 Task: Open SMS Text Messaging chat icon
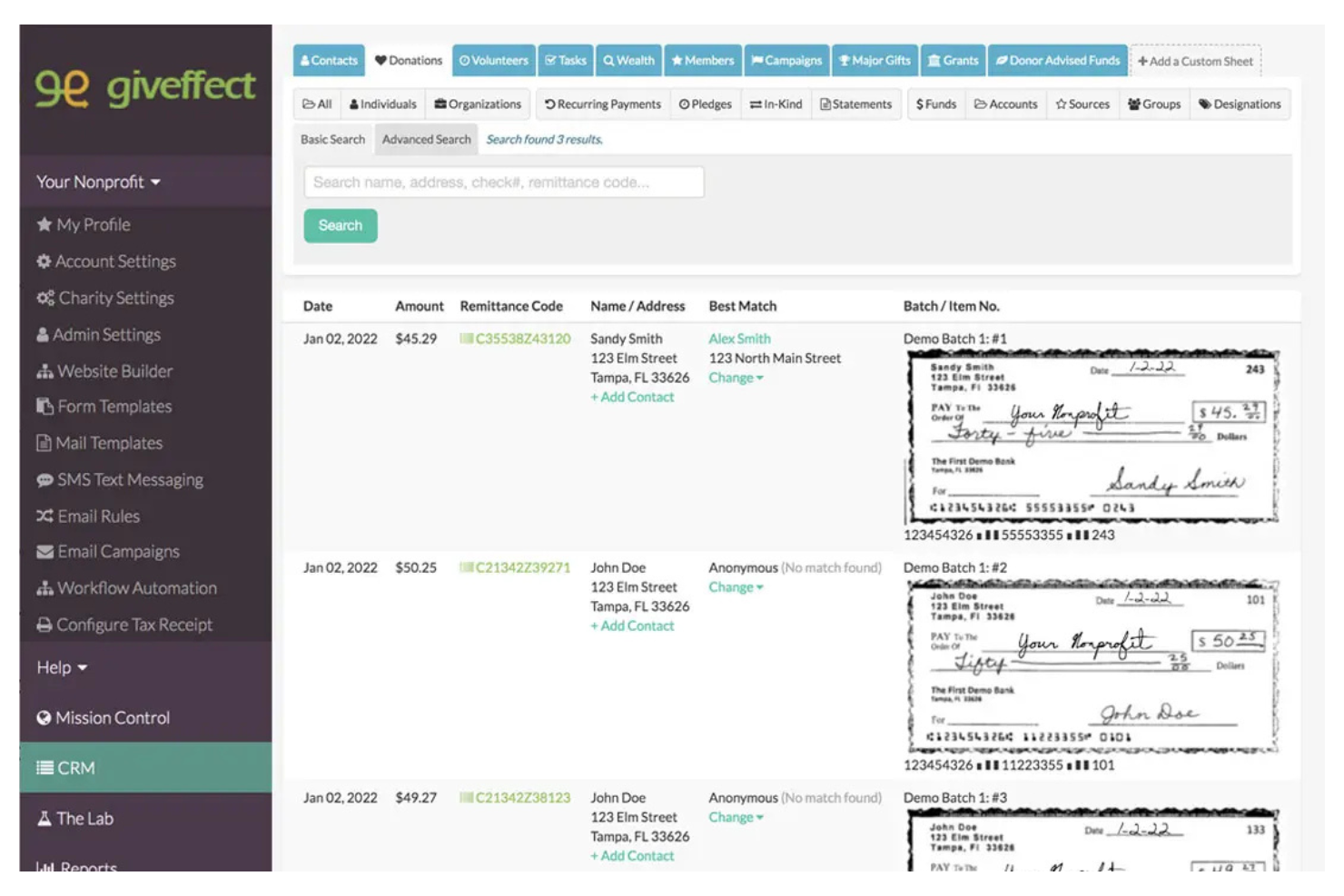44,479
